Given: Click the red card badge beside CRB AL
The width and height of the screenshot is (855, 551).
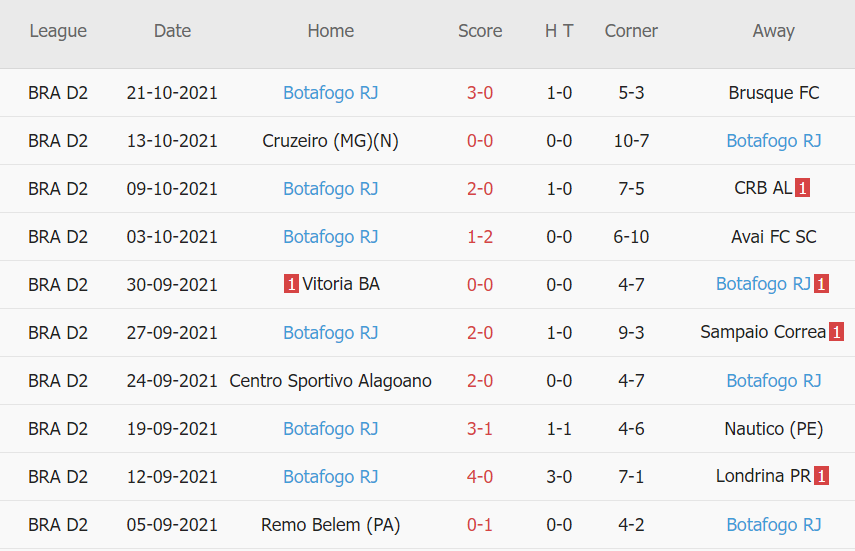Looking at the screenshot, I should [802, 188].
